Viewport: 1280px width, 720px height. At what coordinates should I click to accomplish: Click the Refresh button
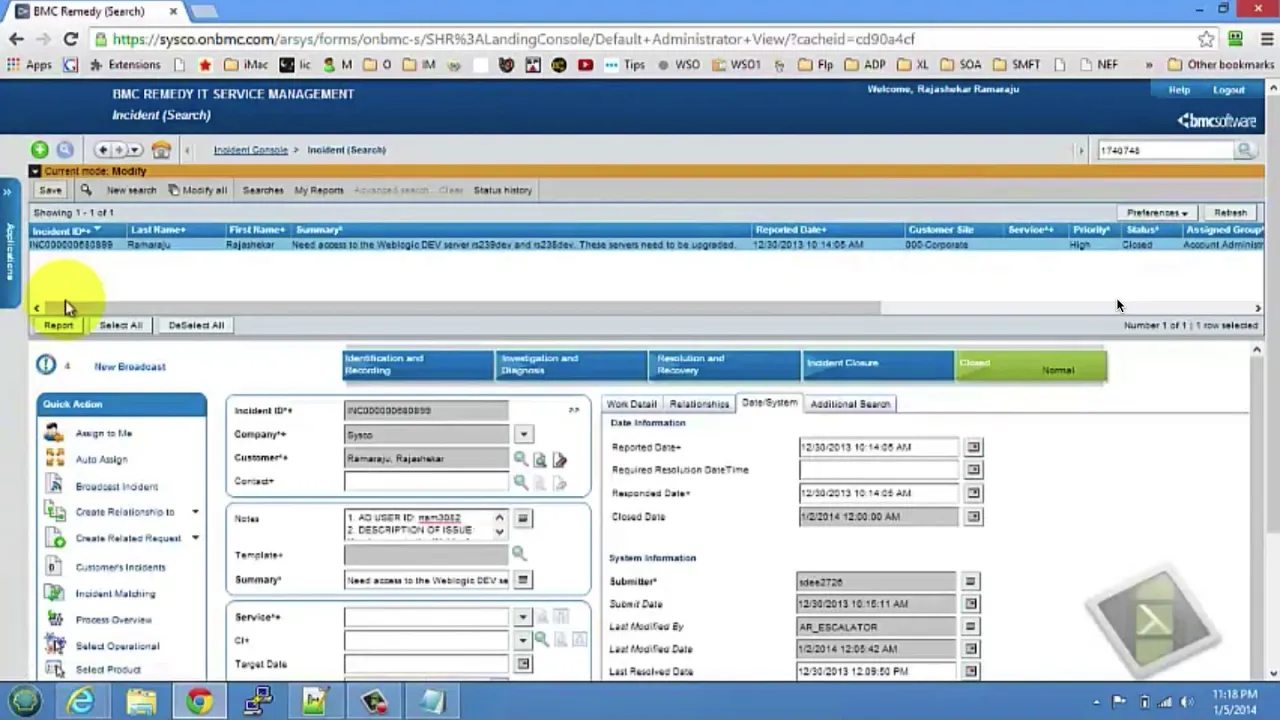tap(1230, 213)
